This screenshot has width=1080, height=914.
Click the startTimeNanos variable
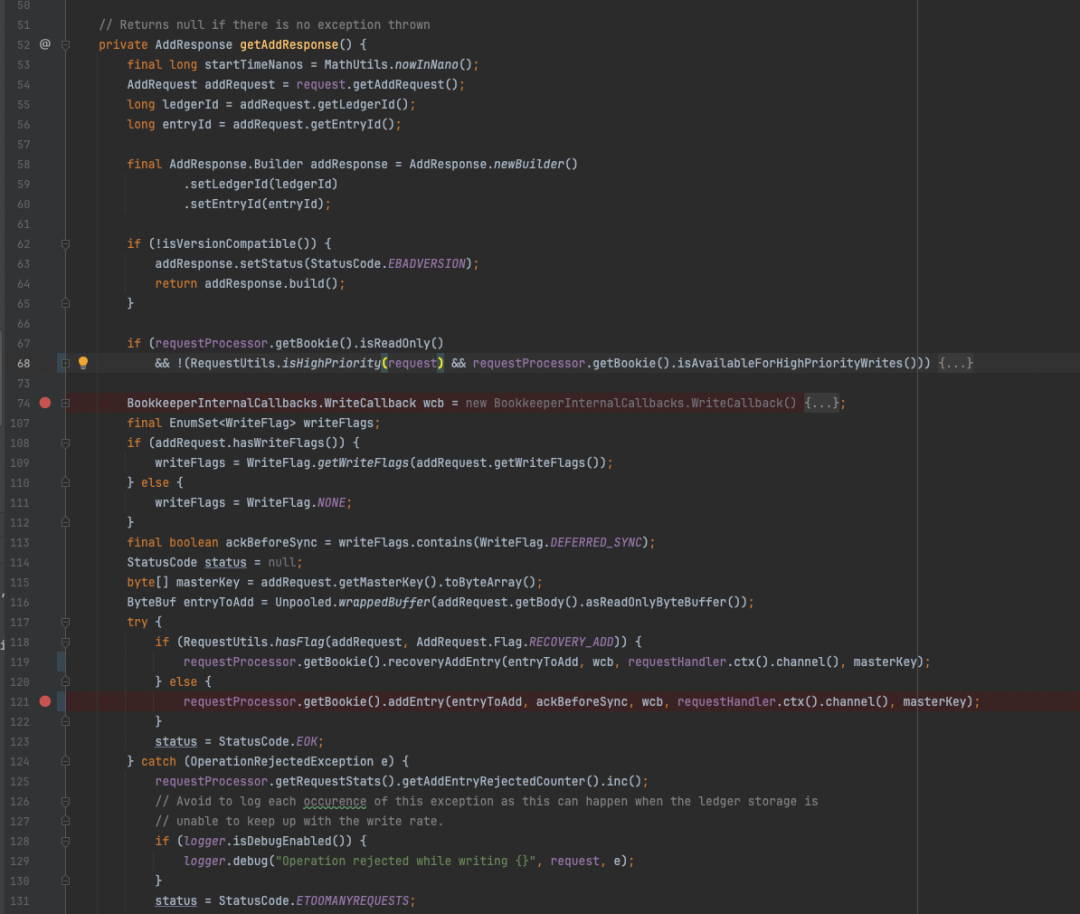pyautogui.click(x=253, y=65)
